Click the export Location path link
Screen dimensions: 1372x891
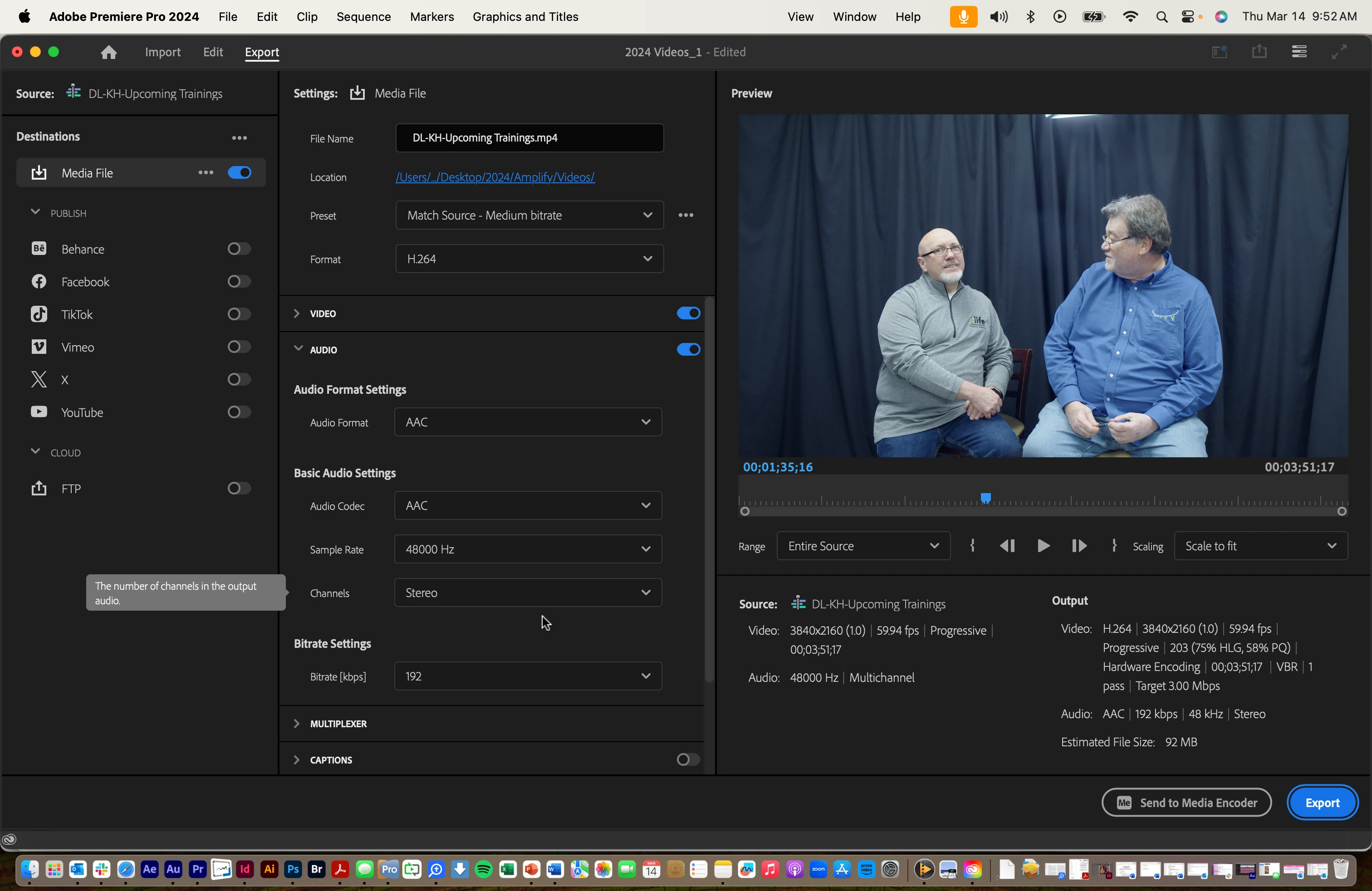click(x=495, y=177)
